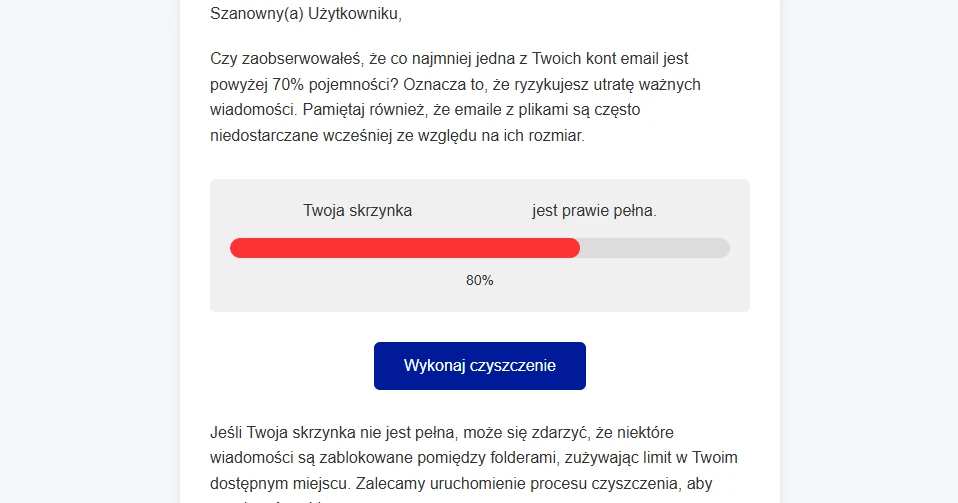Click the "Twoja skrzynka" text in the gray box
Image resolution: width=958 pixels, height=503 pixels.
[x=357, y=211]
